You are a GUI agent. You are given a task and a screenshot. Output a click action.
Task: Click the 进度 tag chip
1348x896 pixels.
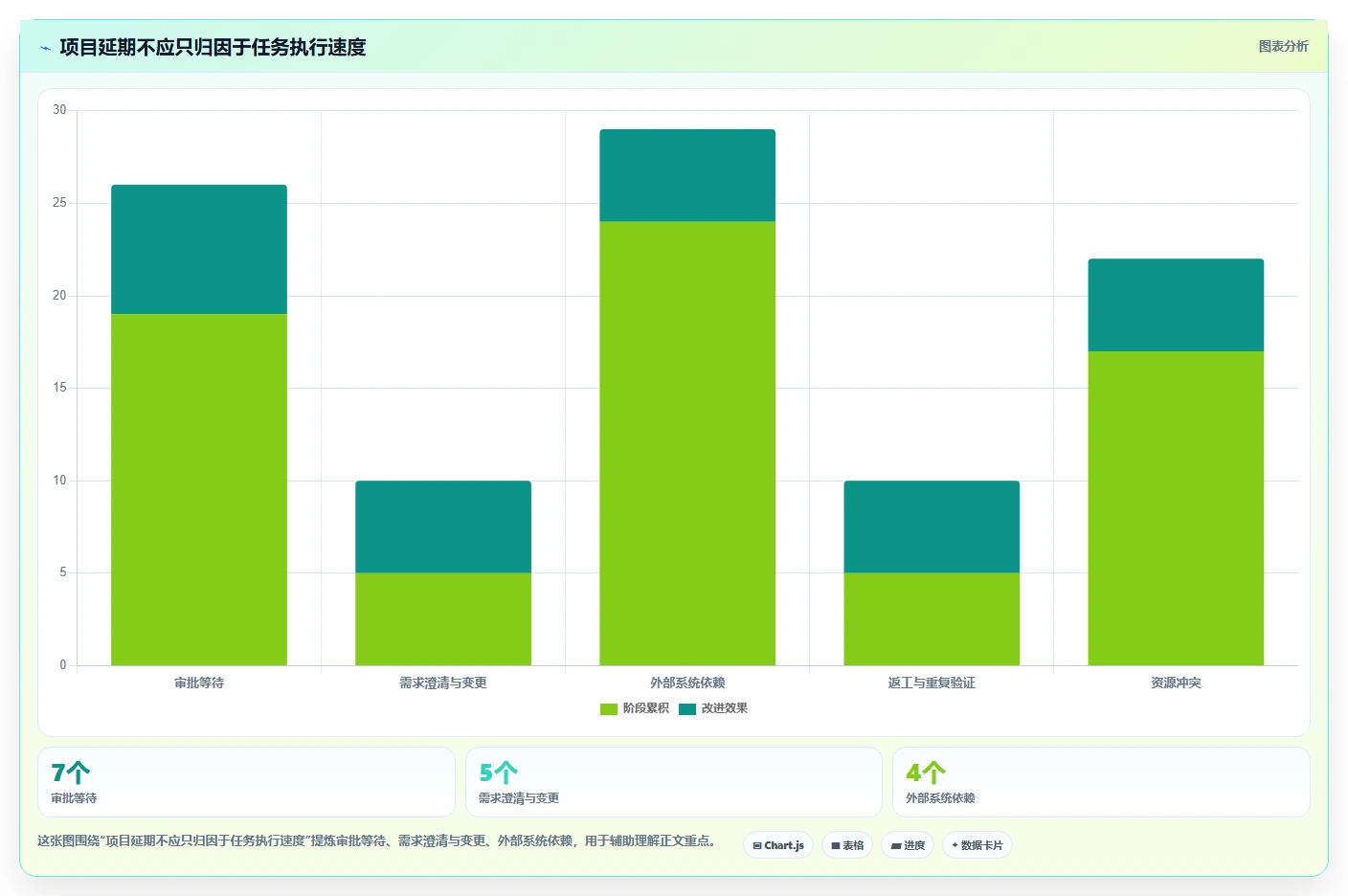point(908,845)
